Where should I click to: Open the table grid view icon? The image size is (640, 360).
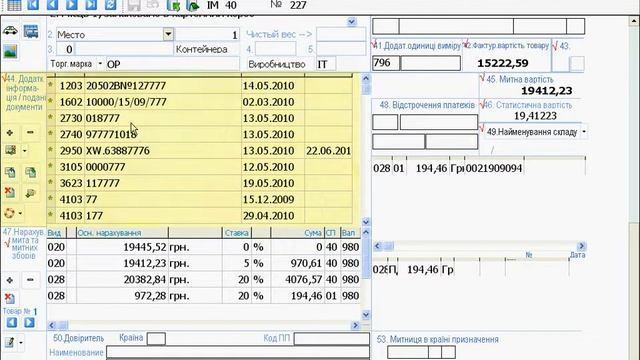pyautogui.click(x=14, y=5)
